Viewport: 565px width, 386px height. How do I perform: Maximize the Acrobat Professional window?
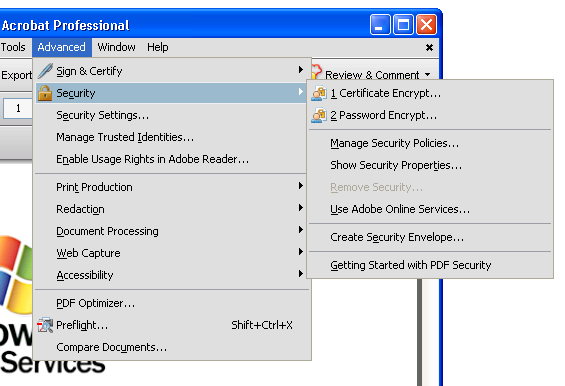[x=403, y=25]
